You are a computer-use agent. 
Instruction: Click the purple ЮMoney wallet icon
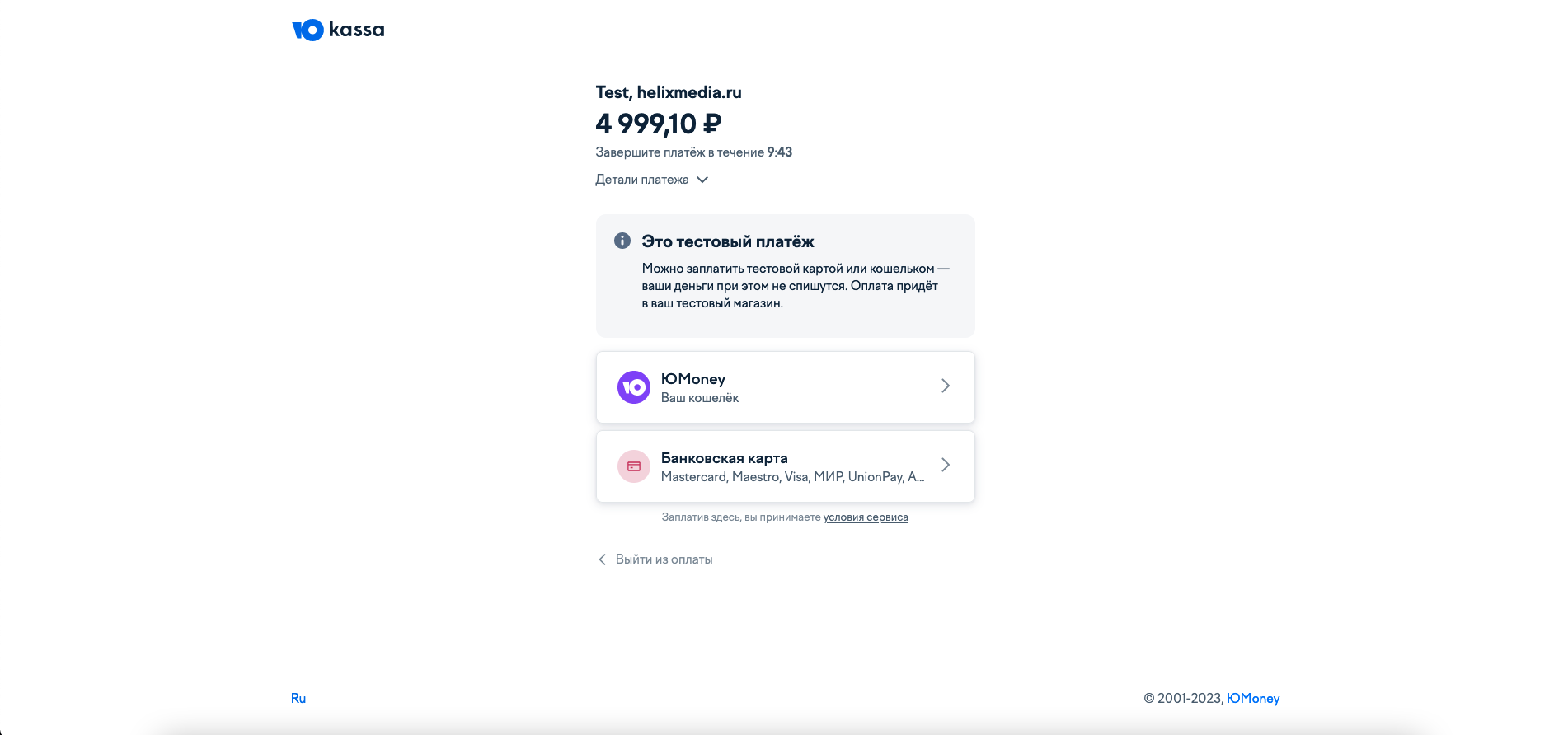(634, 387)
